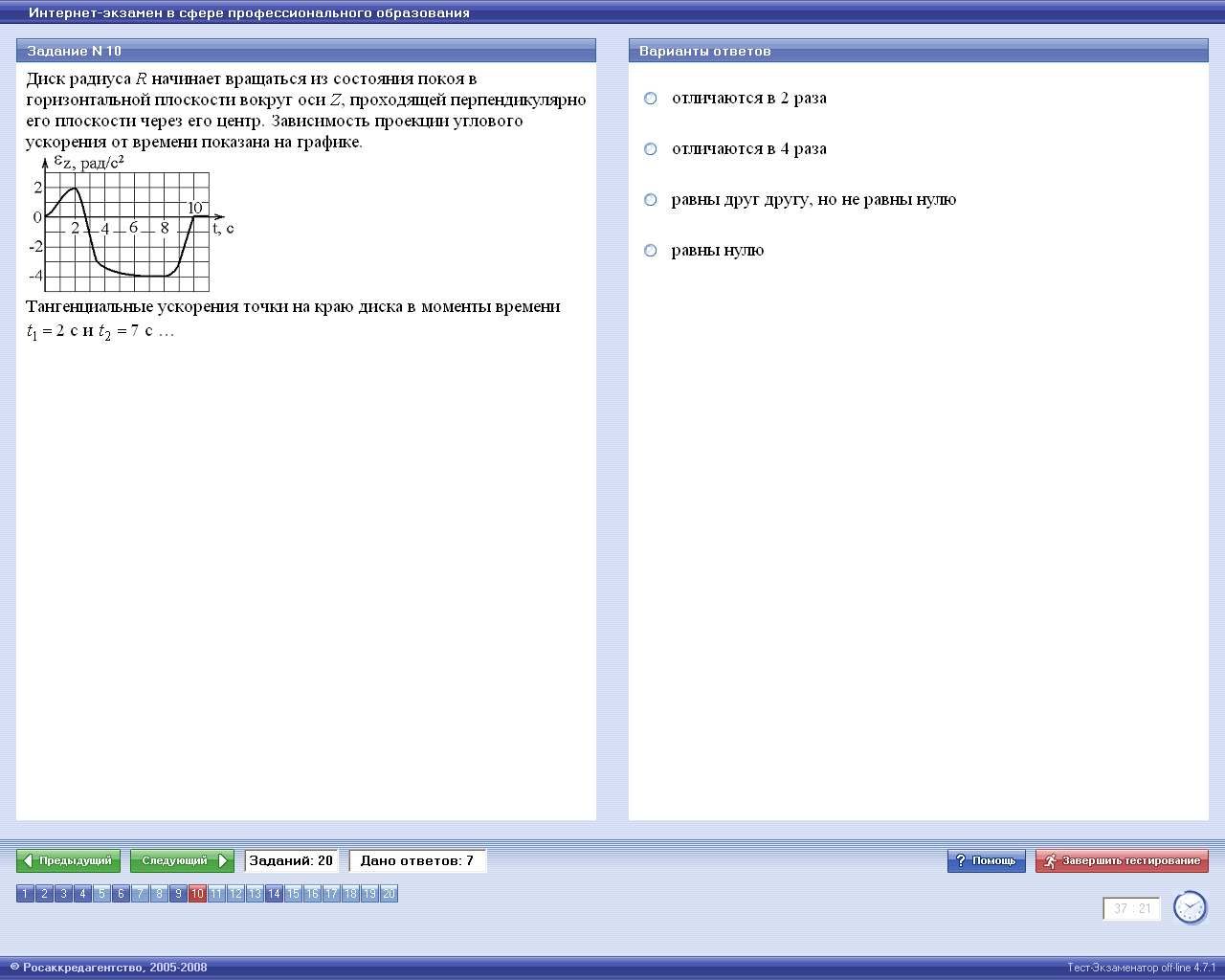Jump to question 12
The width and height of the screenshot is (1225, 980).
(235, 894)
